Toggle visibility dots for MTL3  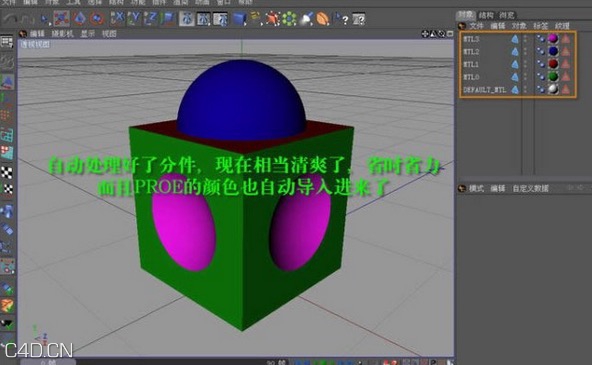click(525, 39)
